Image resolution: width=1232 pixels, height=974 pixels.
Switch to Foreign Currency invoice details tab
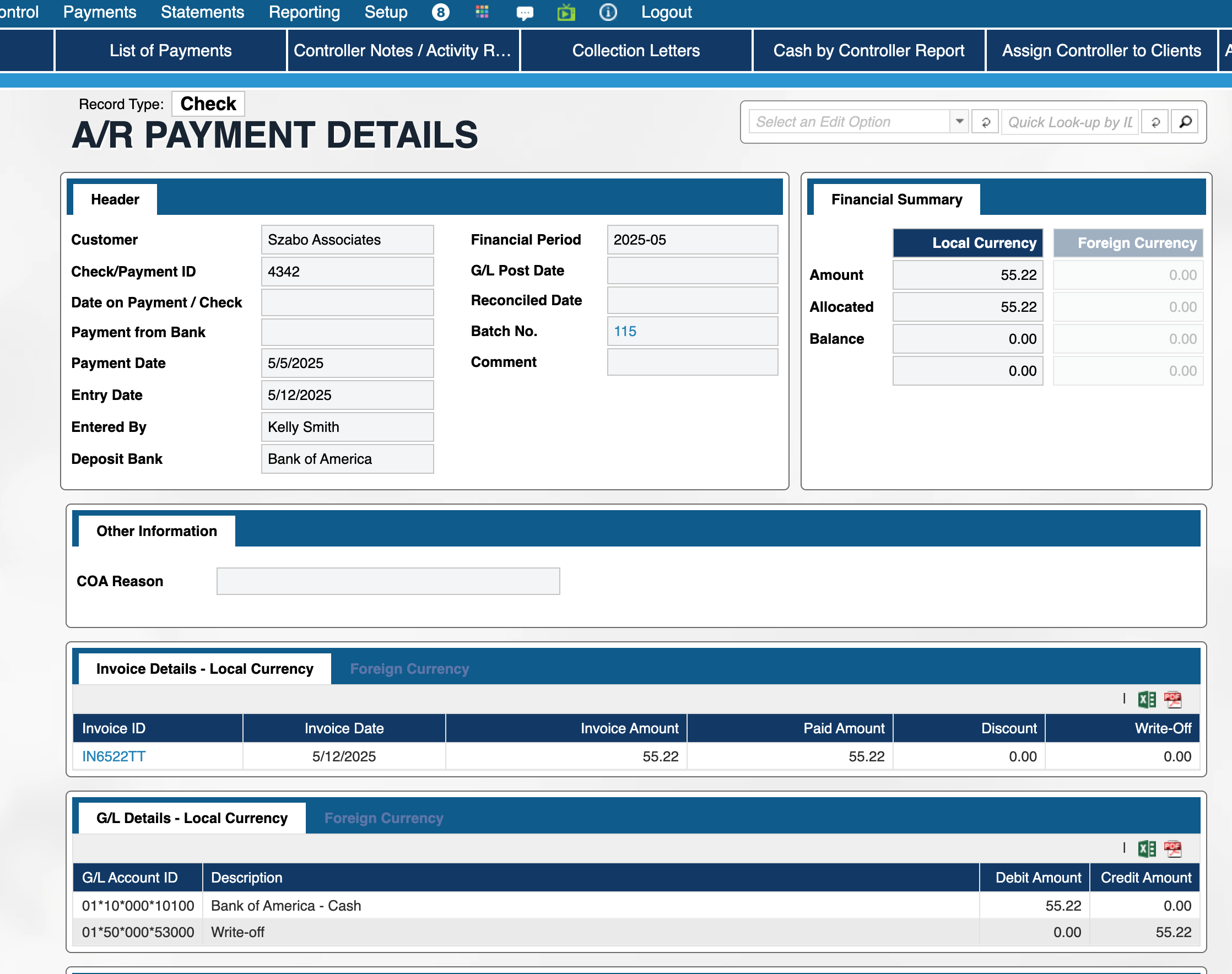(x=409, y=668)
